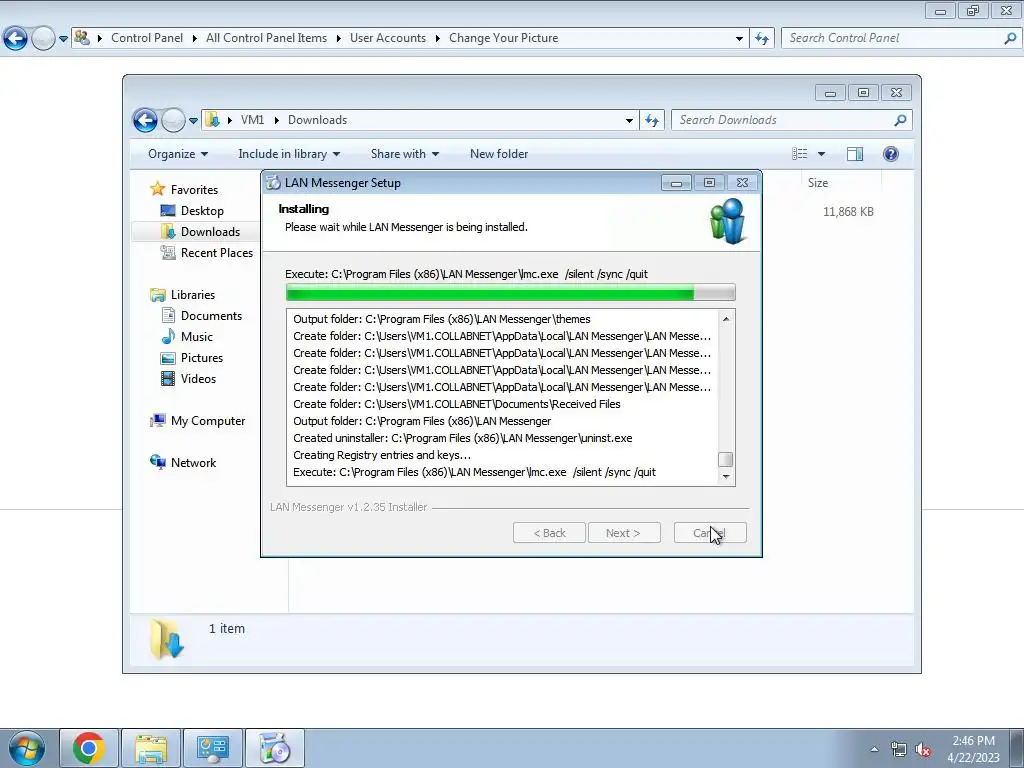
Task: Refresh the Downloads folder
Action: (652, 120)
